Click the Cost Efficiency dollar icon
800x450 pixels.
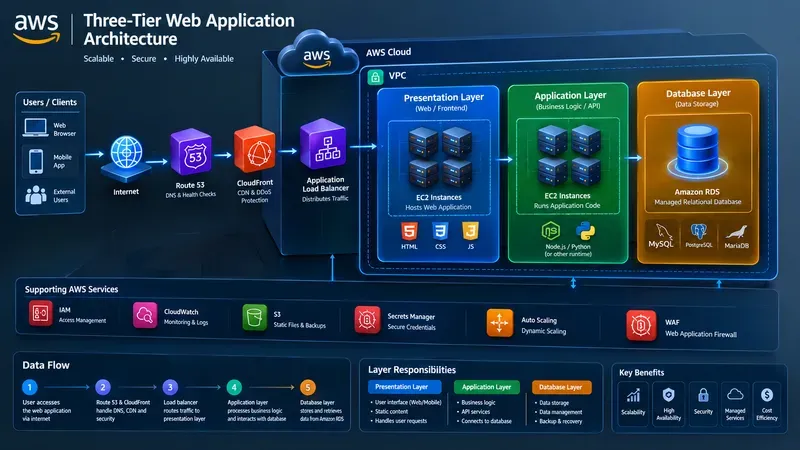[767, 395]
